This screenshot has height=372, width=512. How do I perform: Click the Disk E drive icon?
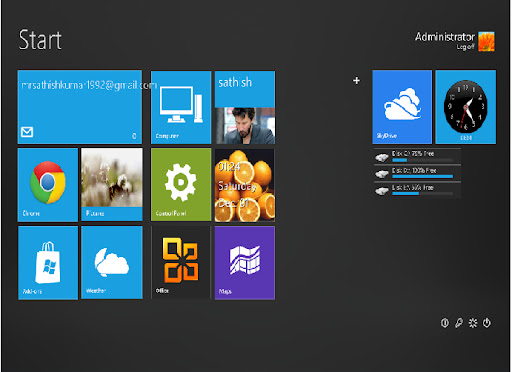(x=382, y=191)
